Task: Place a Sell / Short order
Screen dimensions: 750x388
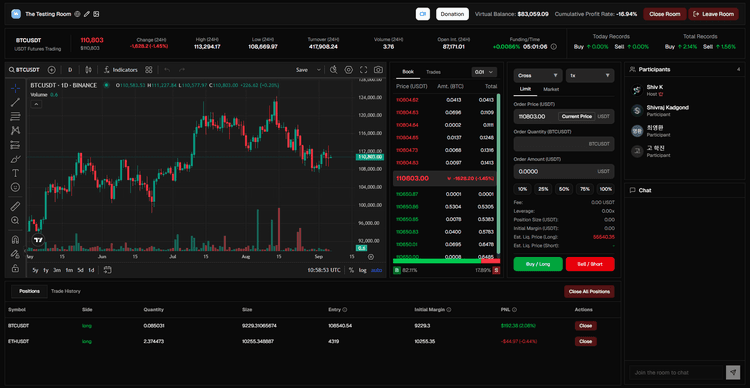Action: coord(590,264)
